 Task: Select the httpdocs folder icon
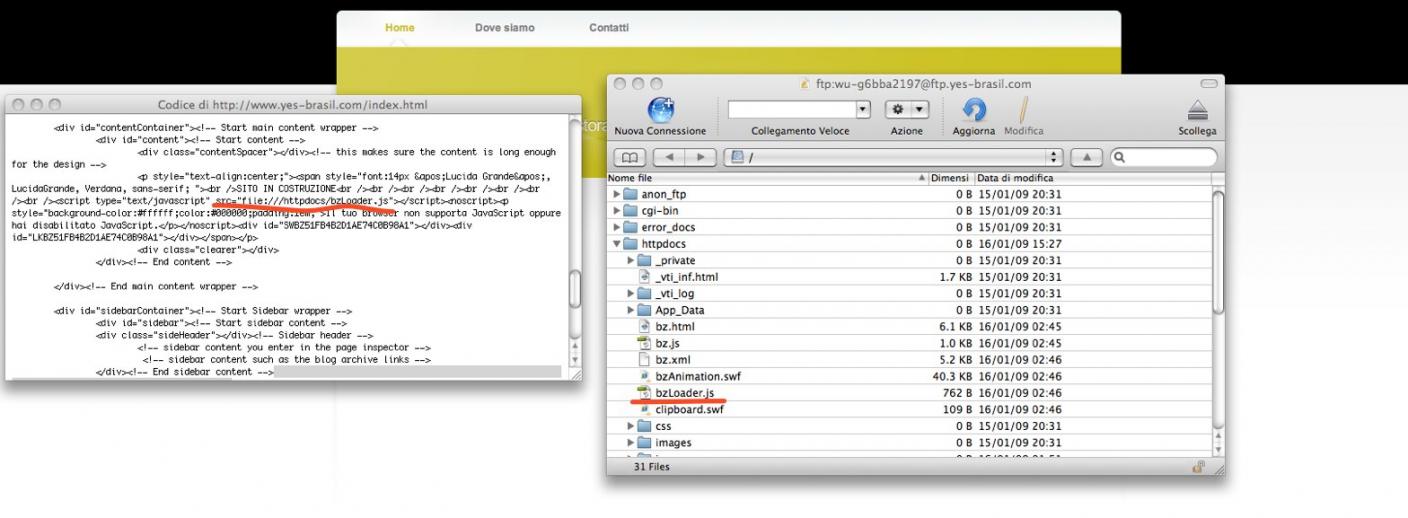631,244
